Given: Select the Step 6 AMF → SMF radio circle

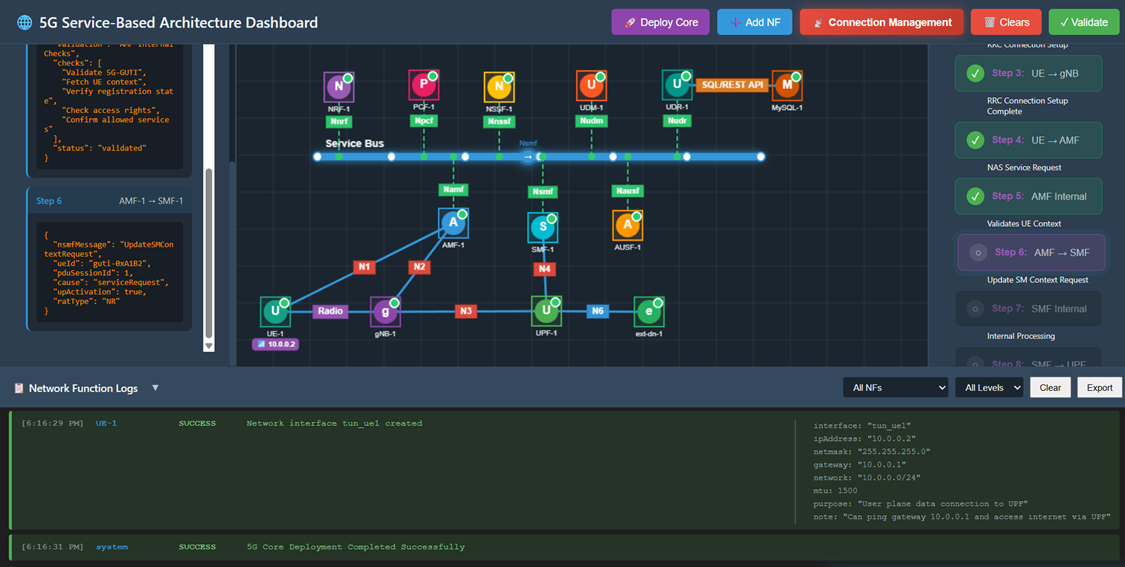Looking at the screenshot, I should point(976,253).
